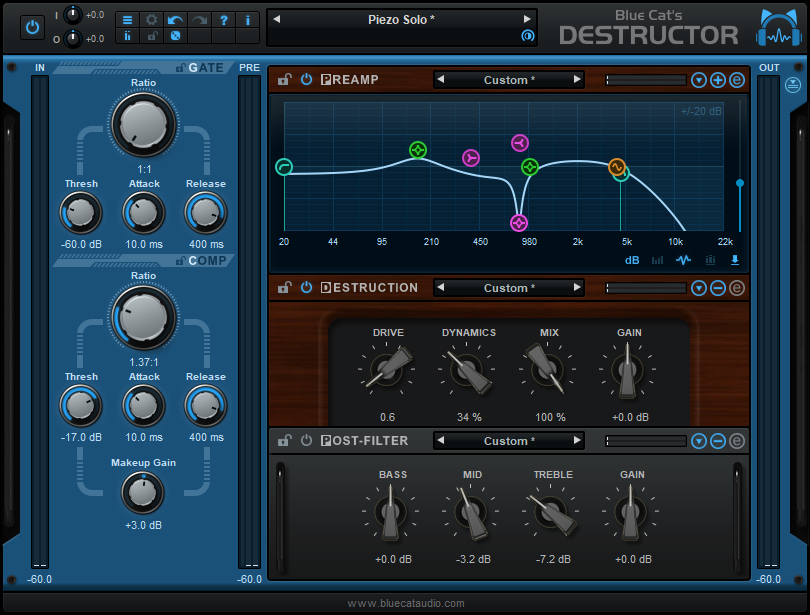Open the Post-Filter editor 'e' icon
This screenshot has height=615, width=810.
(x=737, y=441)
